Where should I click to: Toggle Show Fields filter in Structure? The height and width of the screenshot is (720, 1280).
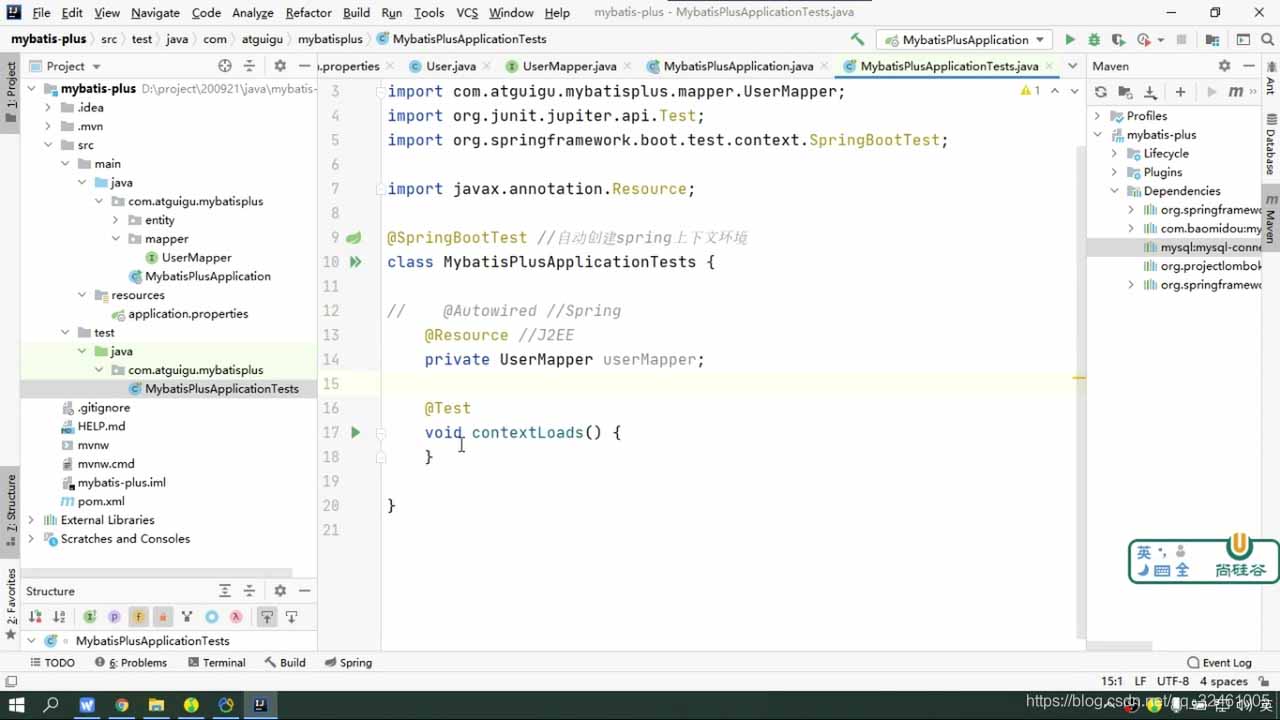point(138,617)
